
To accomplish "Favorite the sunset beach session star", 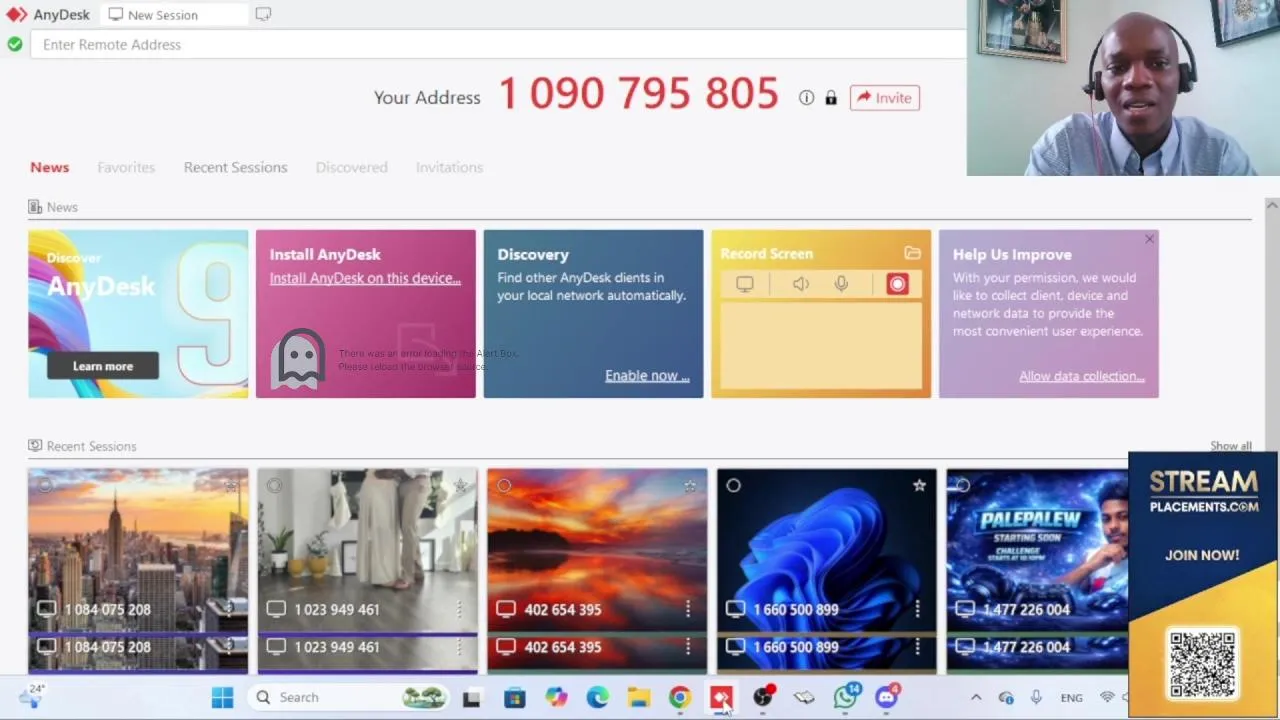I will pos(690,486).
